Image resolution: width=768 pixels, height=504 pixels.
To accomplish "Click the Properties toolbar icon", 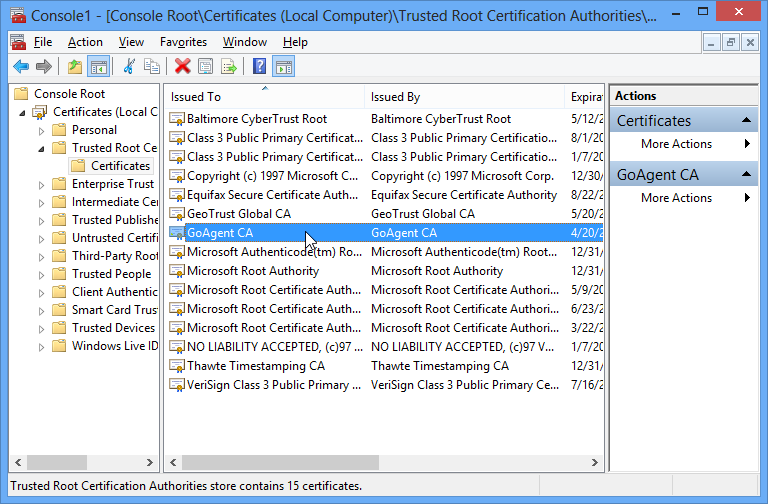I will [205, 66].
